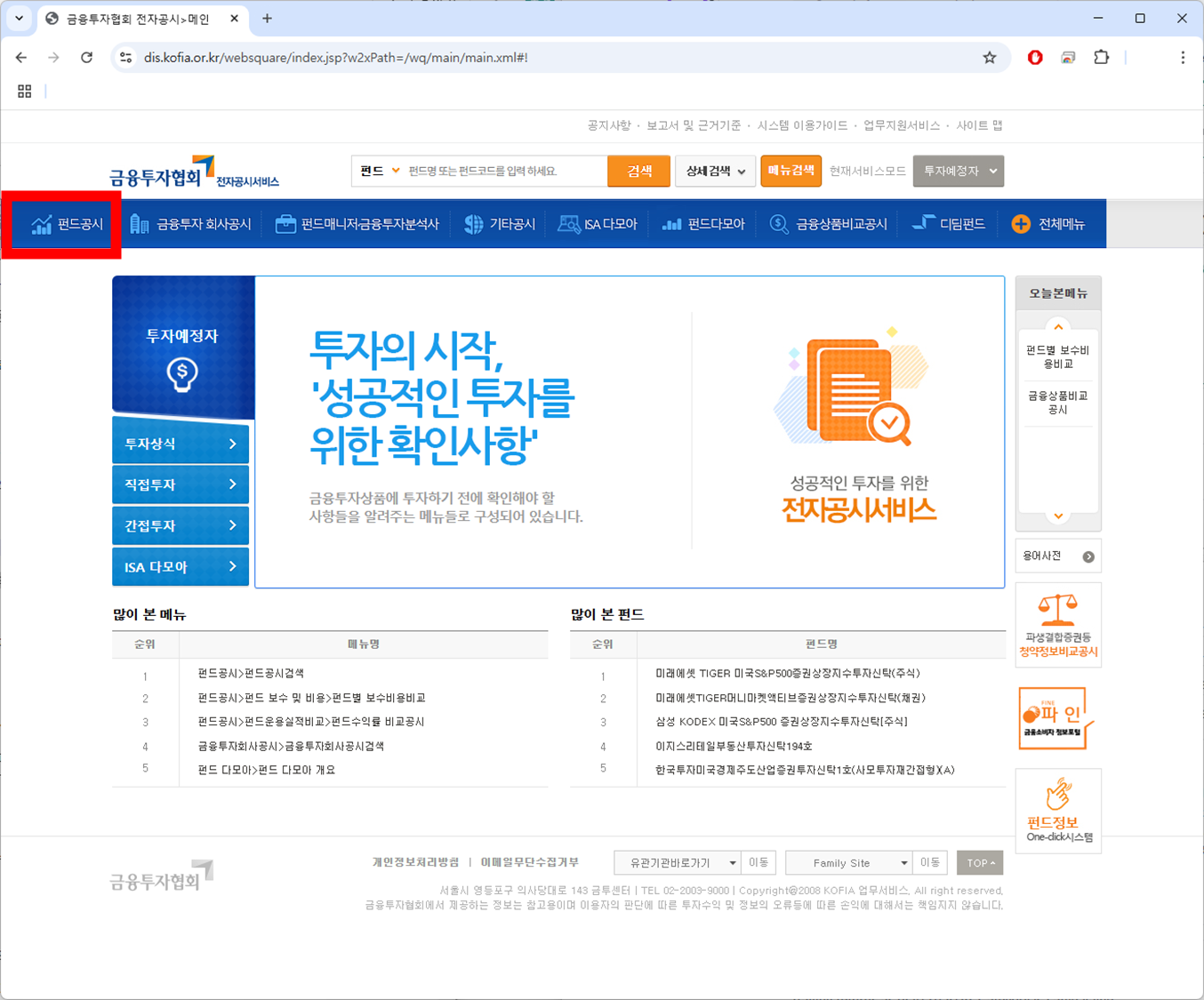Open the apps grid shortcut icon
The width and height of the screenshot is (1204, 1000).
25,92
